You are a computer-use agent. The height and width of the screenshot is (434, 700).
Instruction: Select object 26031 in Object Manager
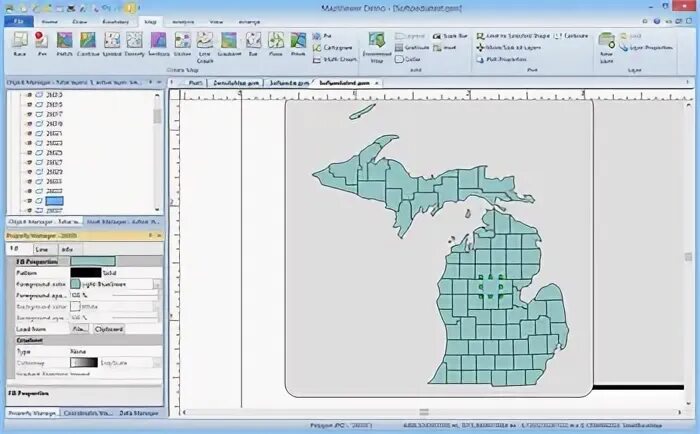pos(54,182)
